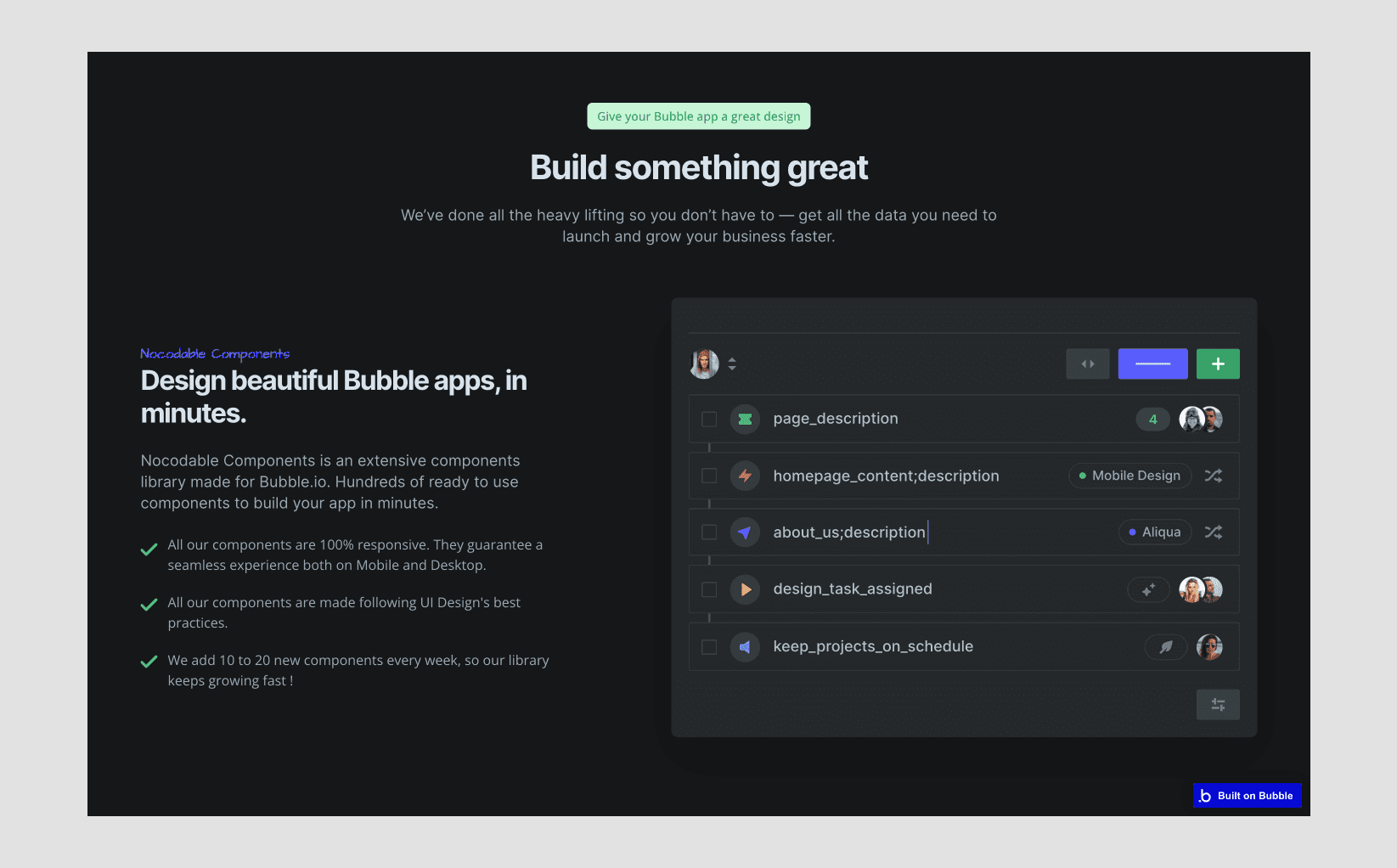Click the 'Give your Bubble app a great design' badge
The height and width of the screenshot is (868, 1397).
click(699, 116)
